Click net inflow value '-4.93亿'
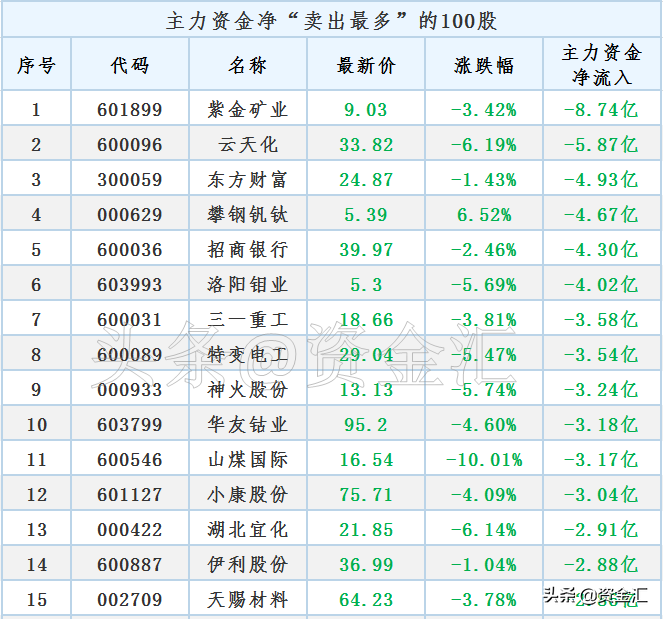The image size is (663, 619). coord(601,180)
